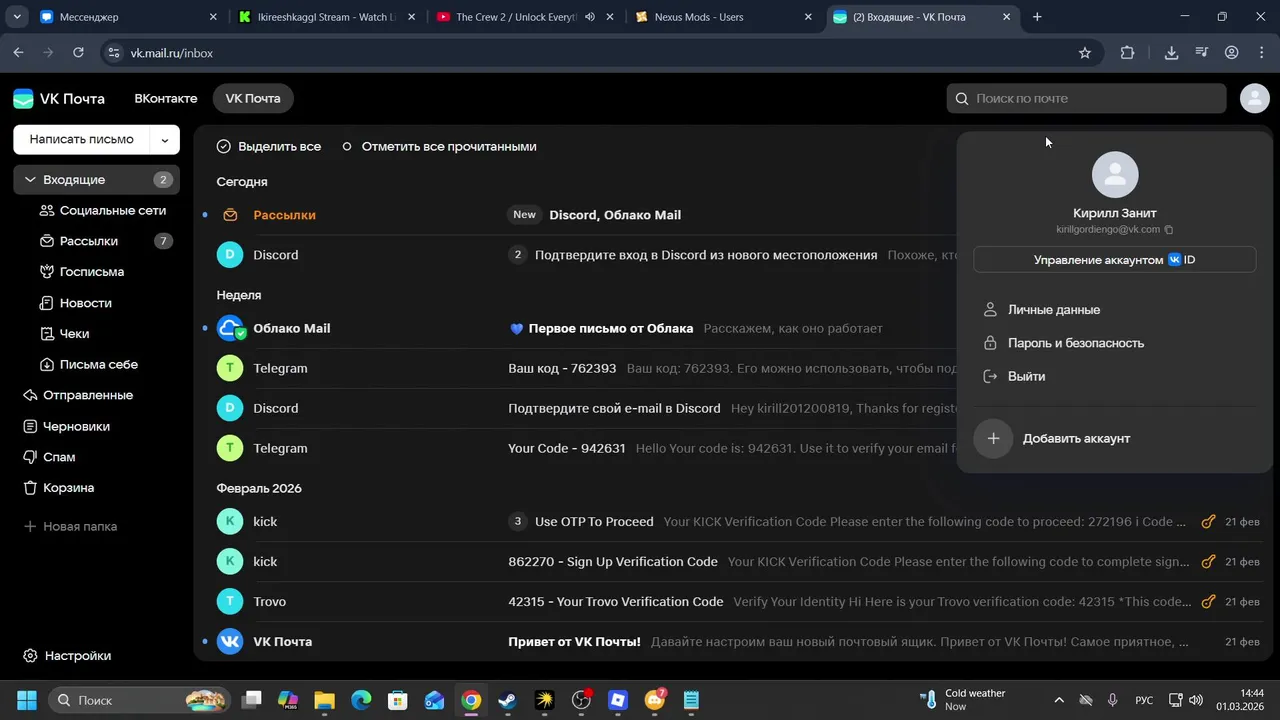Image resolution: width=1280 pixels, height=720 pixels.
Task: Expand kick thread with 3 messages
Action: pos(517,521)
